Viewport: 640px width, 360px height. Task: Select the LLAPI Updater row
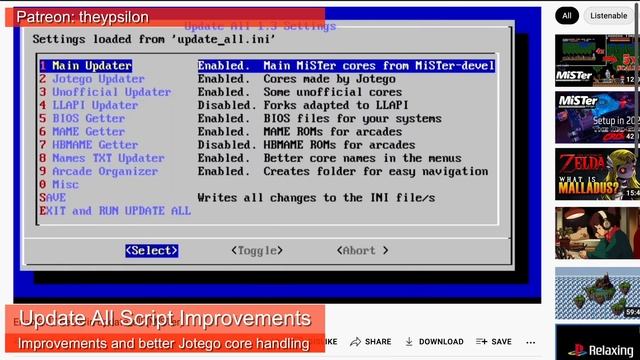[89, 105]
